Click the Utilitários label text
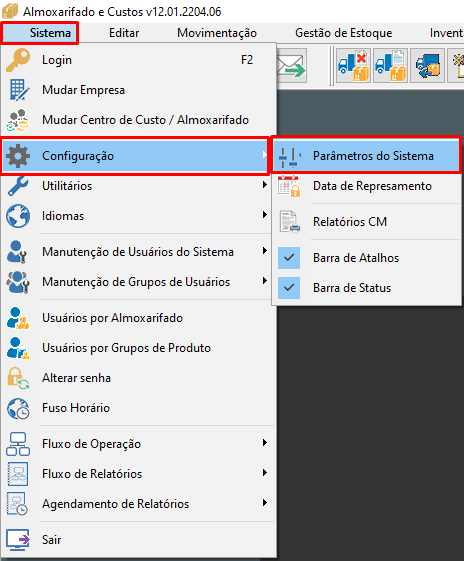The width and height of the screenshot is (464, 561). [x=67, y=186]
